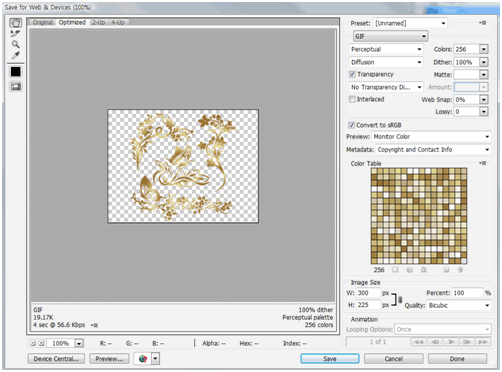This screenshot has width=502, height=372.
Task: Open Device Central button
Action: tap(56, 359)
